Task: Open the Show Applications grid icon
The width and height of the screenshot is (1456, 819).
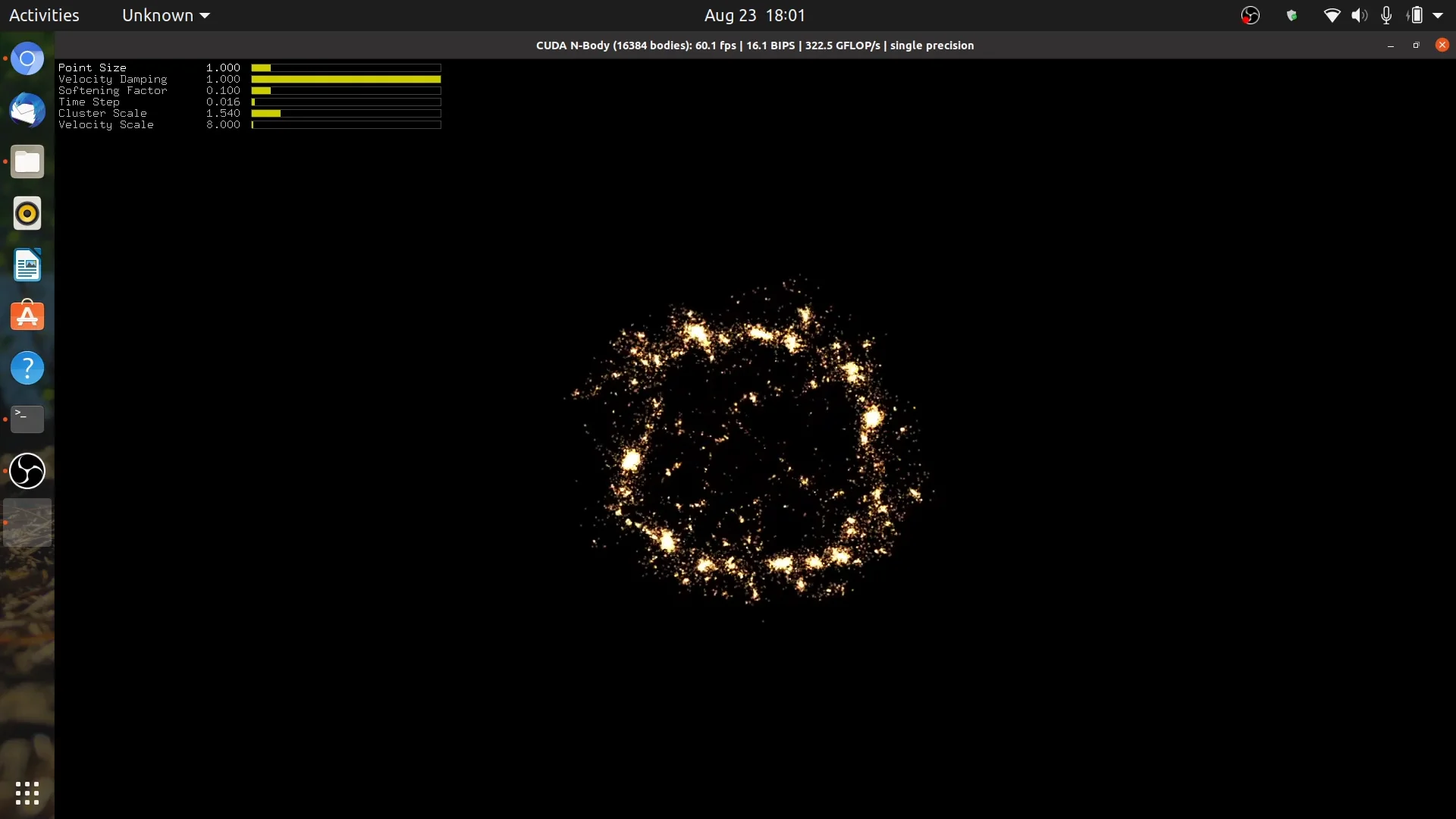Action: coord(27,792)
